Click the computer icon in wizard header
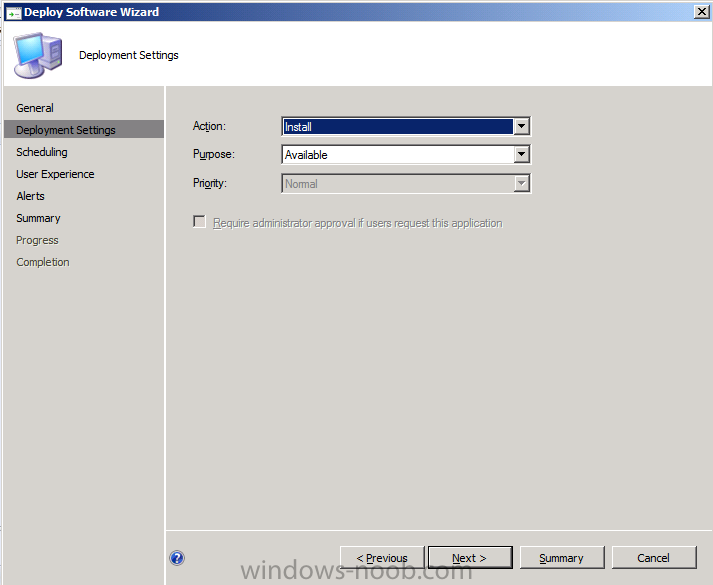The image size is (713, 585). pos(38,55)
